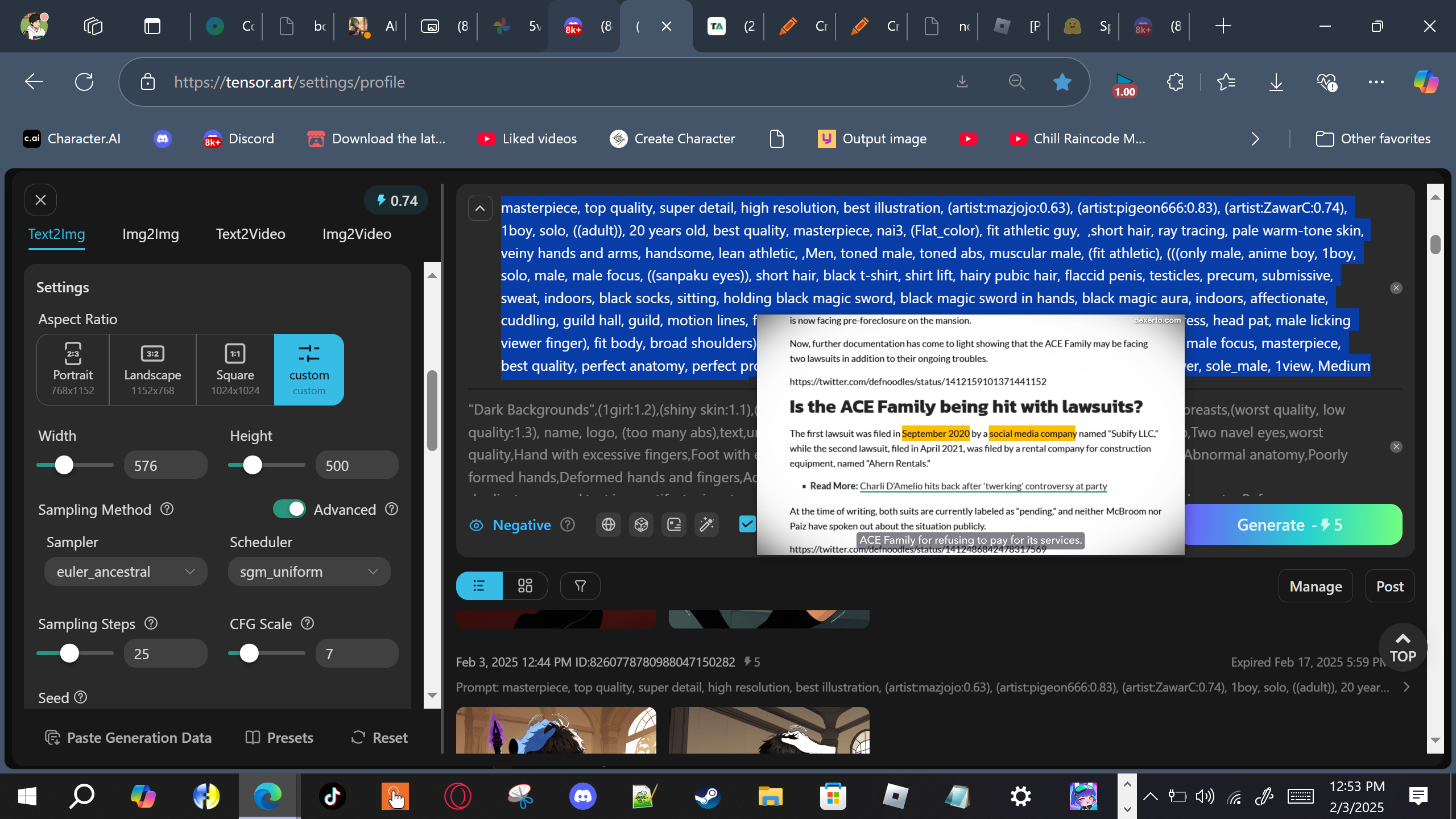Click the favorite star in address bar
This screenshot has height=819, width=1456.
click(1062, 82)
